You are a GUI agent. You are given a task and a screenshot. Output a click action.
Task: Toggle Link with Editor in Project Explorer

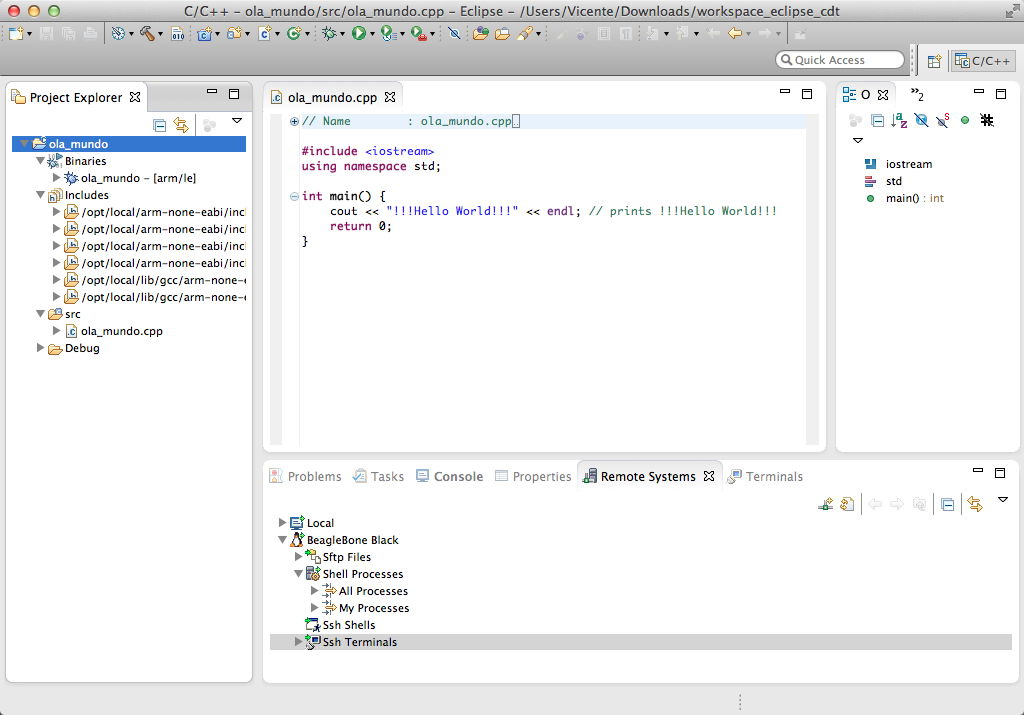(x=181, y=125)
